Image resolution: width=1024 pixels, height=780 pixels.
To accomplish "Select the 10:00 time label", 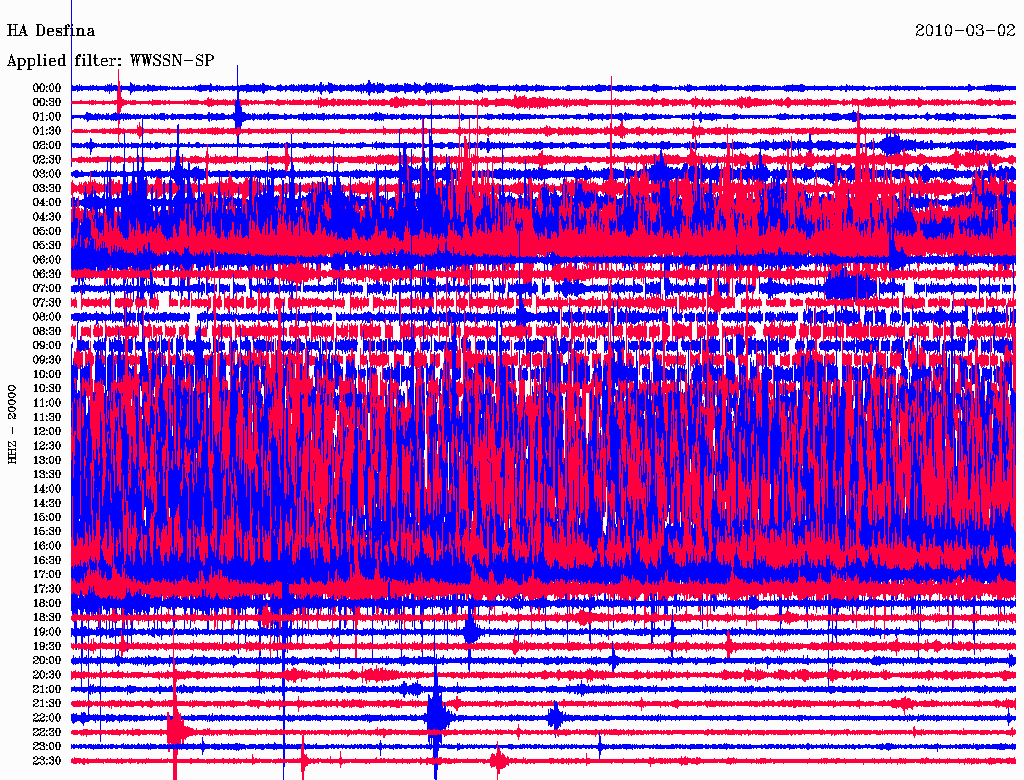I will tap(47, 374).
